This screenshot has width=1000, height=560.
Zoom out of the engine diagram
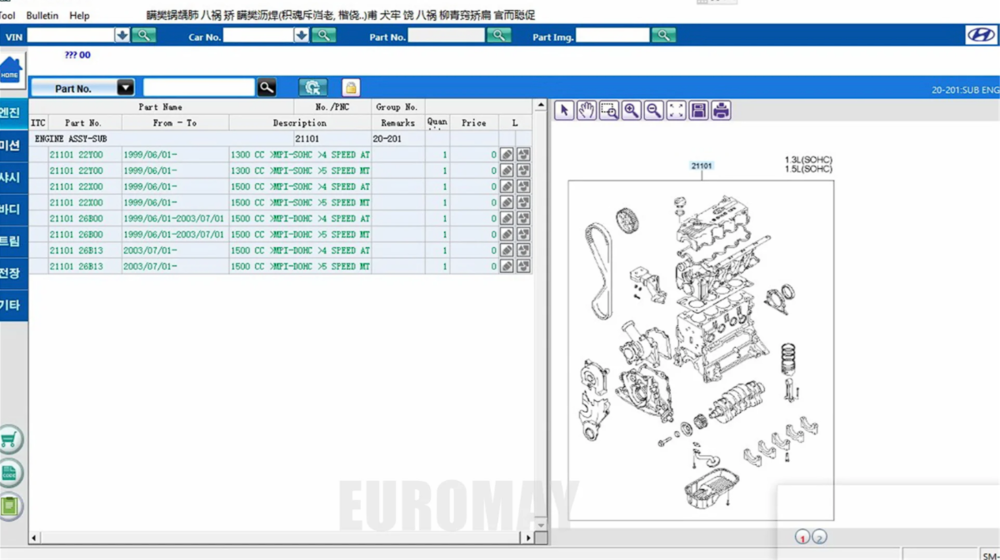(x=653, y=110)
